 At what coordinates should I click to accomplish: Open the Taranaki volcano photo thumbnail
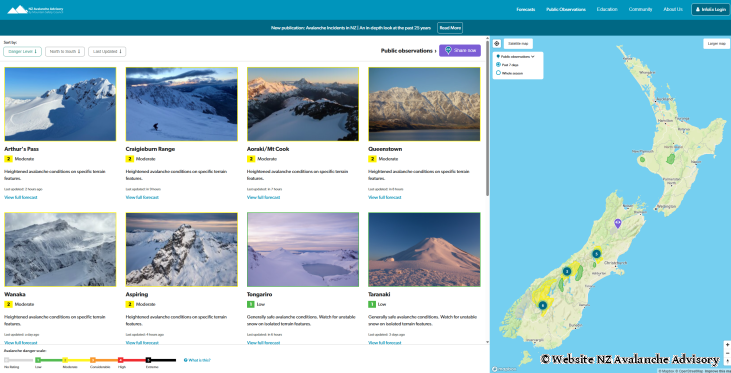[x=424, y=249]
